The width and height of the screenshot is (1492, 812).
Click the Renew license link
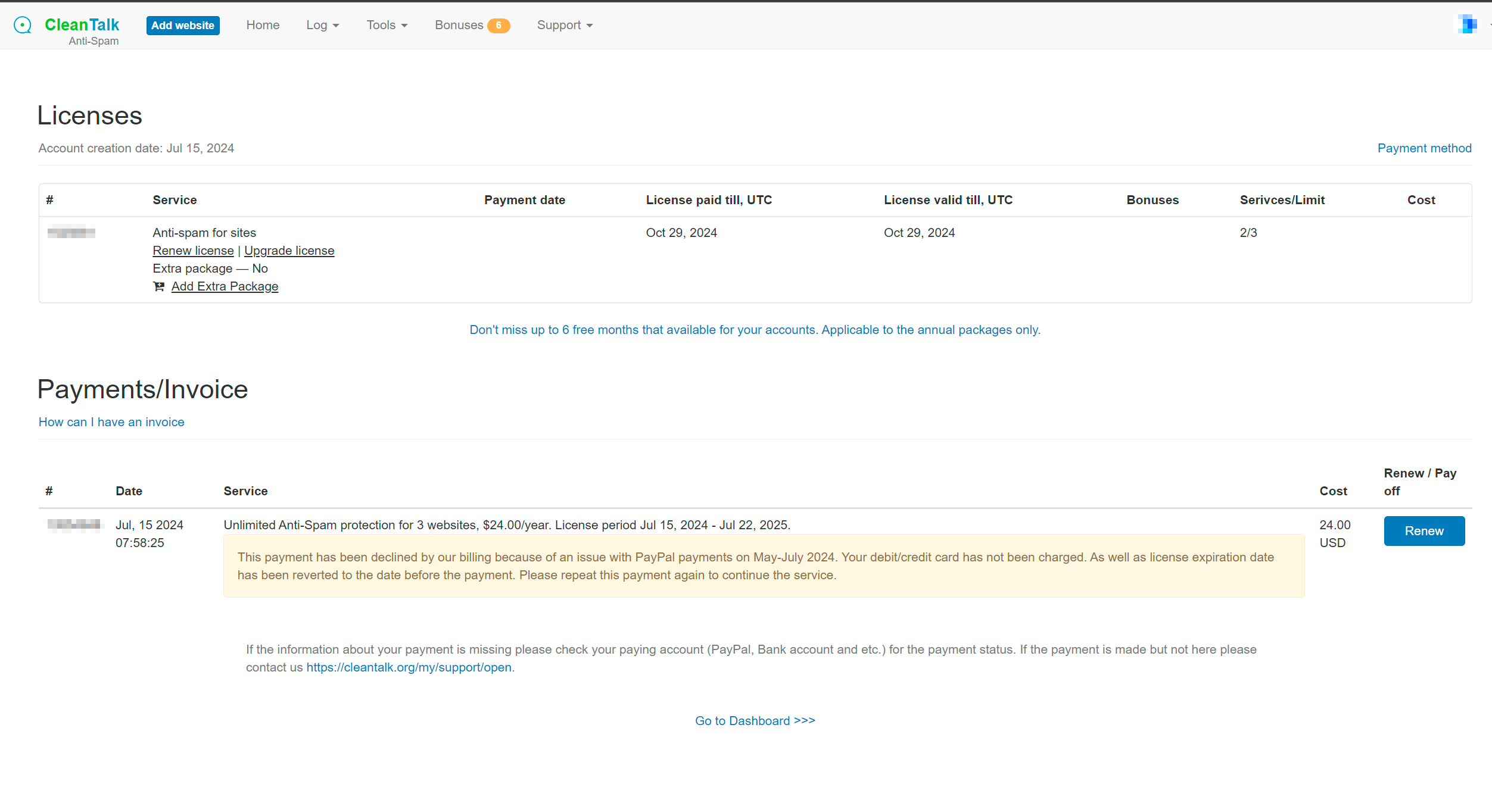point(193,251)
